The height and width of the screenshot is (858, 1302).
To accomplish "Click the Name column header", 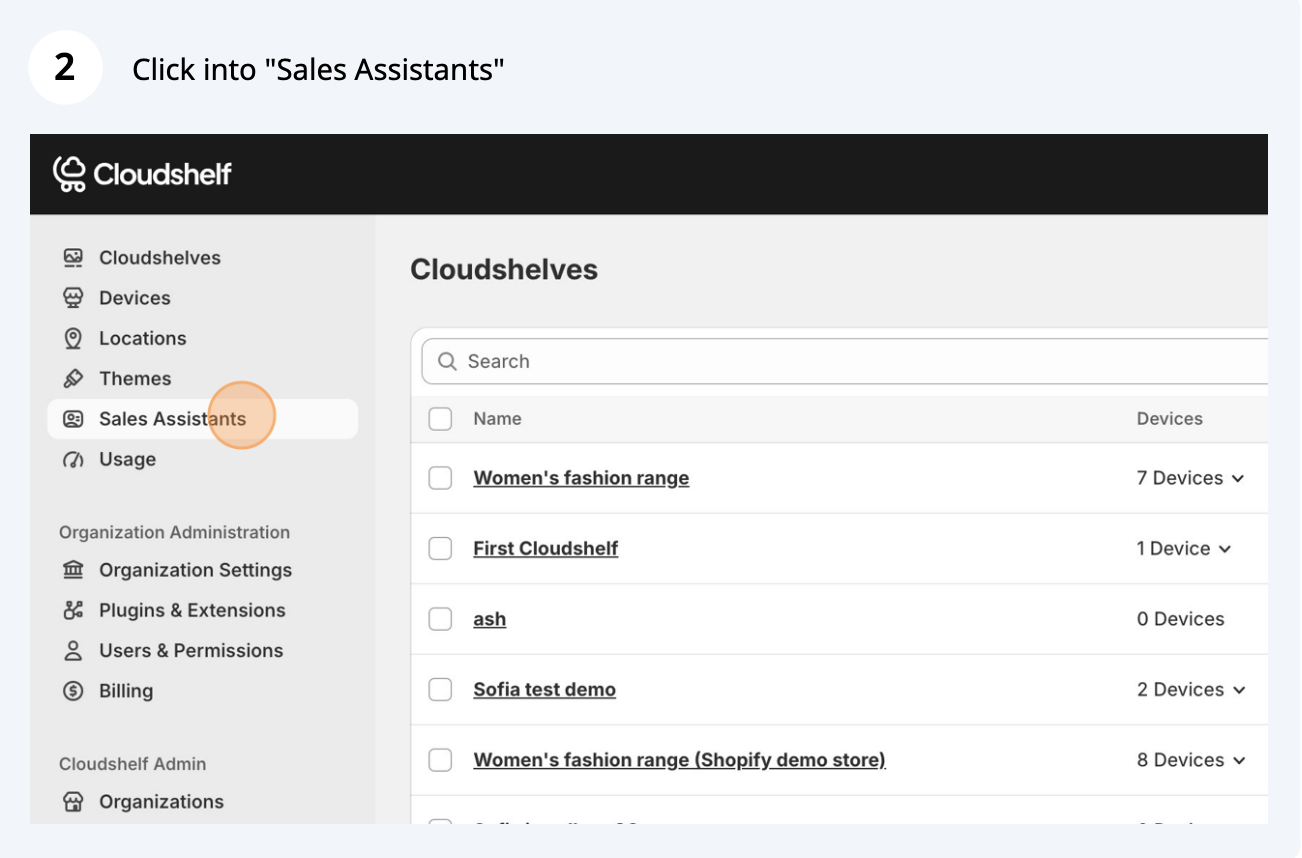I will [497, 419].
